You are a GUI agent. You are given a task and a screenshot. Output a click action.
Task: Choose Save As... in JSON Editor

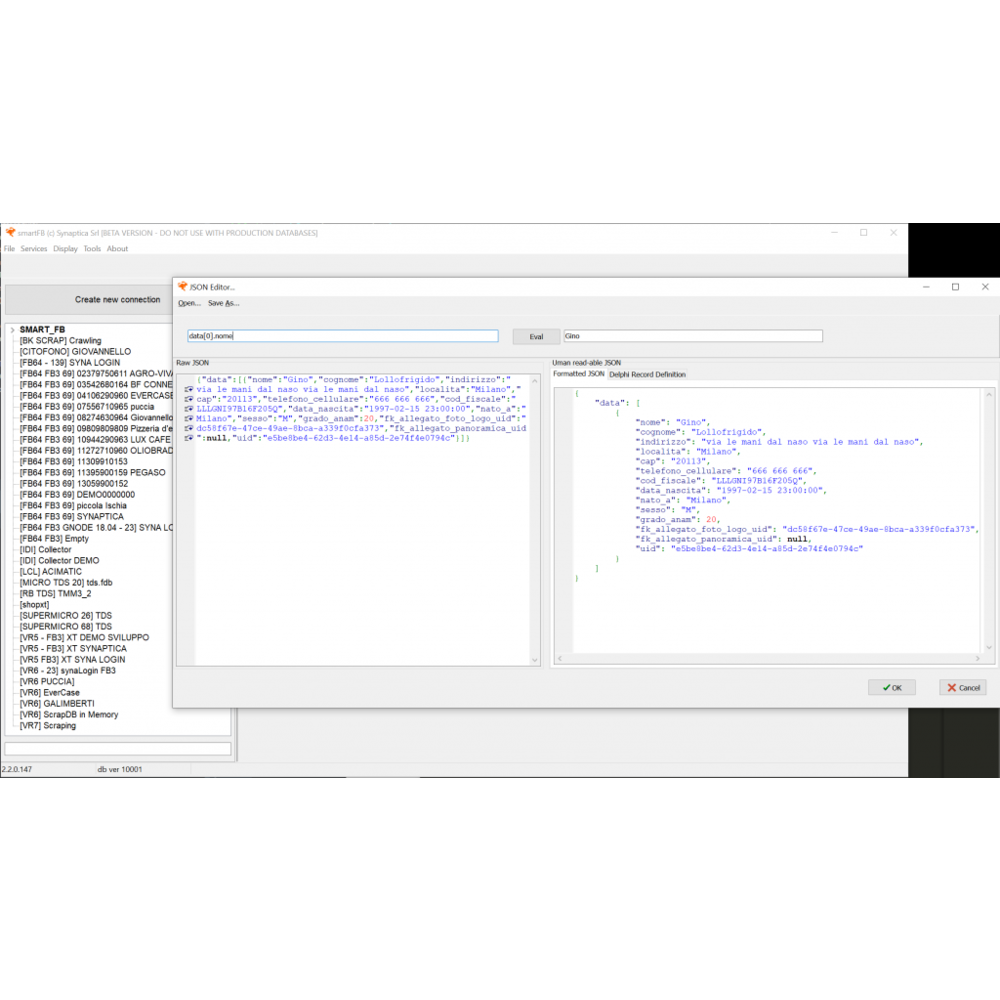(x=223, y=303)
